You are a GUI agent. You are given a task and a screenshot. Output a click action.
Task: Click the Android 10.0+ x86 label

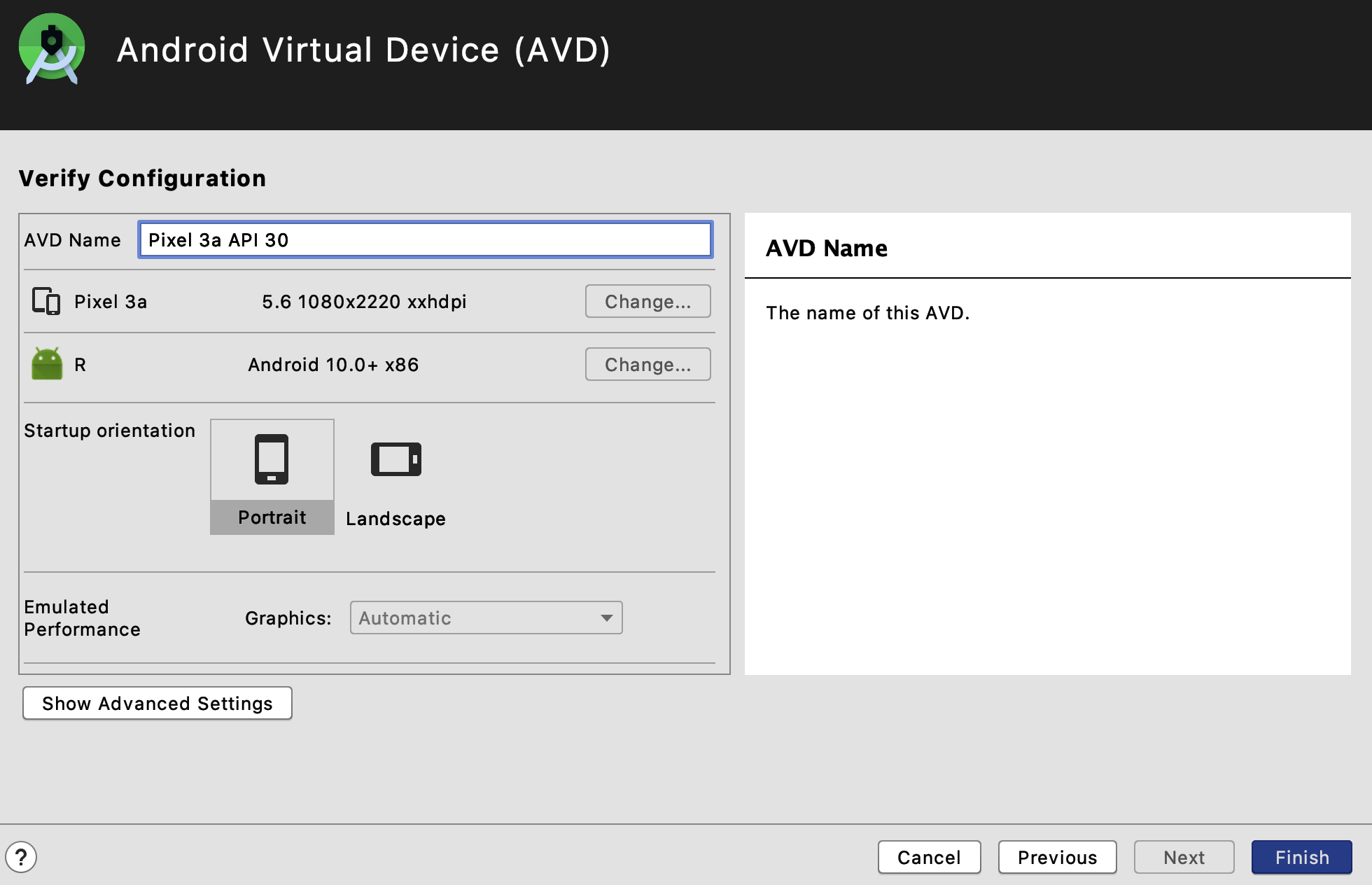(333, 365)
